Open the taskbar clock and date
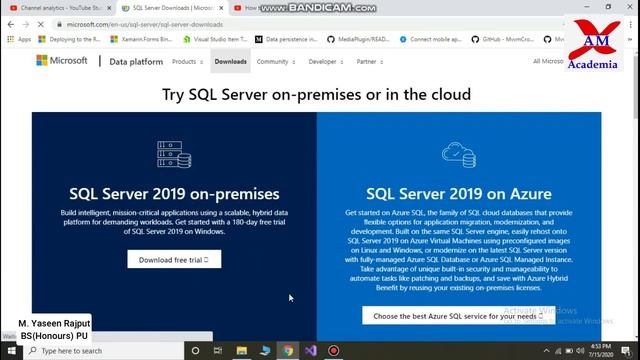640x360 pixels. click(x=601, y=351)
